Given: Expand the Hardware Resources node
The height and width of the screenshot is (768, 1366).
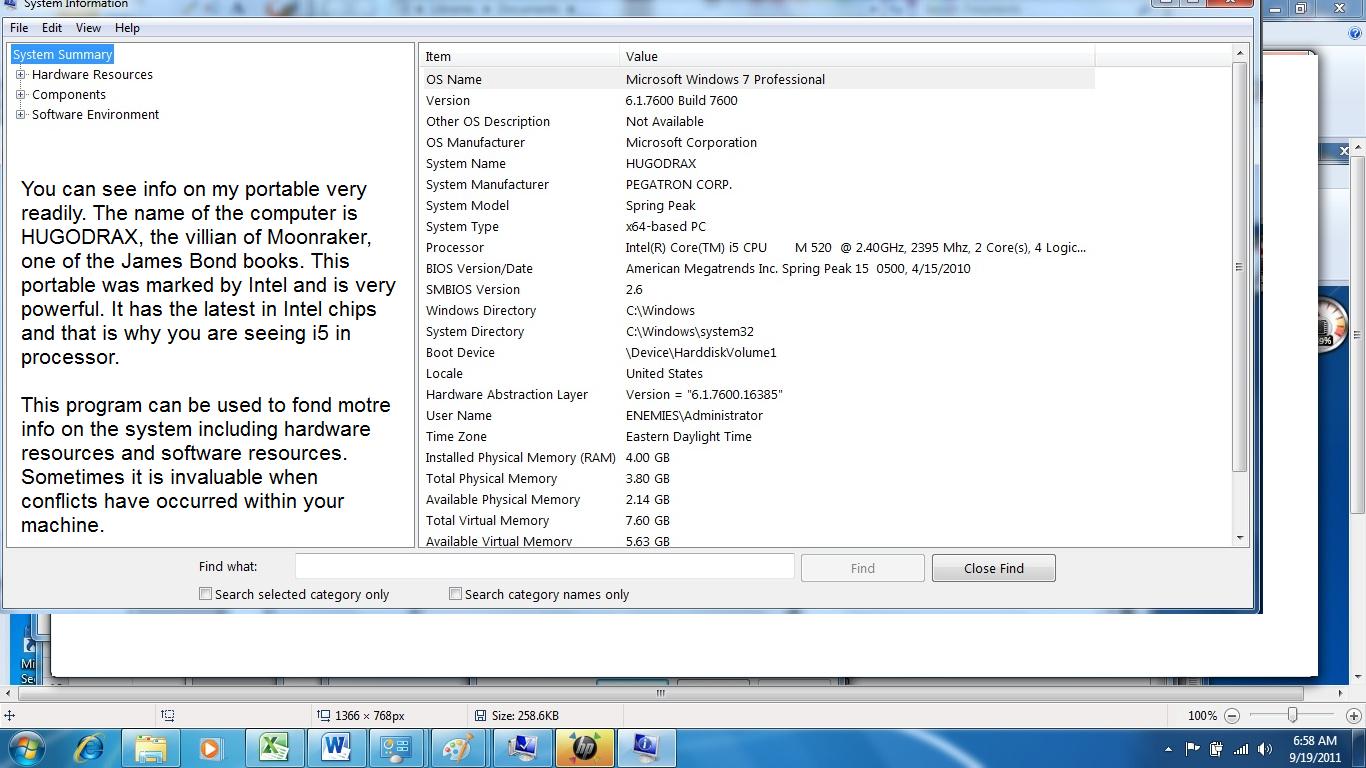Looking at the screenshot, I should [x=20, y=74].
